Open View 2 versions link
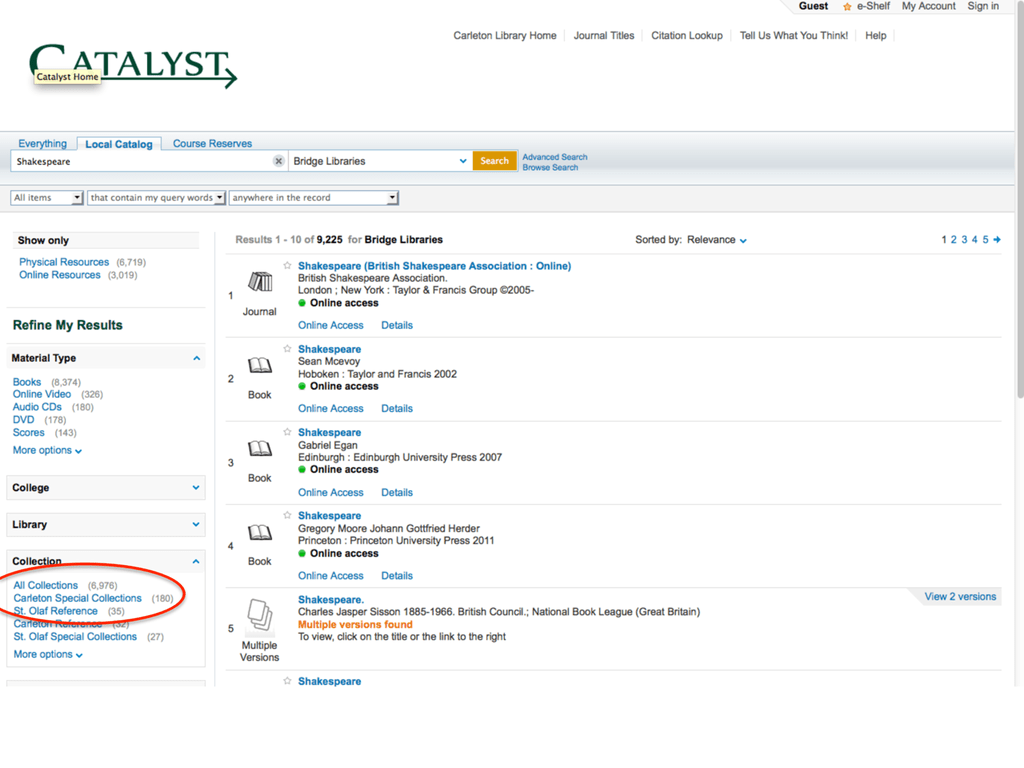The image size is (1024, 768). coord(960,596)
